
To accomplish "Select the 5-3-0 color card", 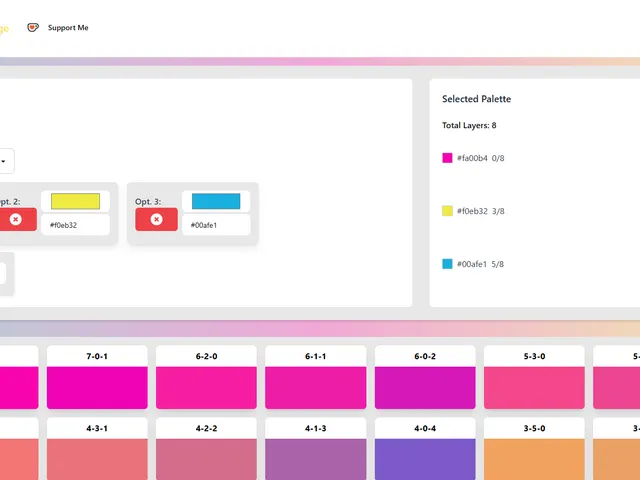I will [534, 377].
